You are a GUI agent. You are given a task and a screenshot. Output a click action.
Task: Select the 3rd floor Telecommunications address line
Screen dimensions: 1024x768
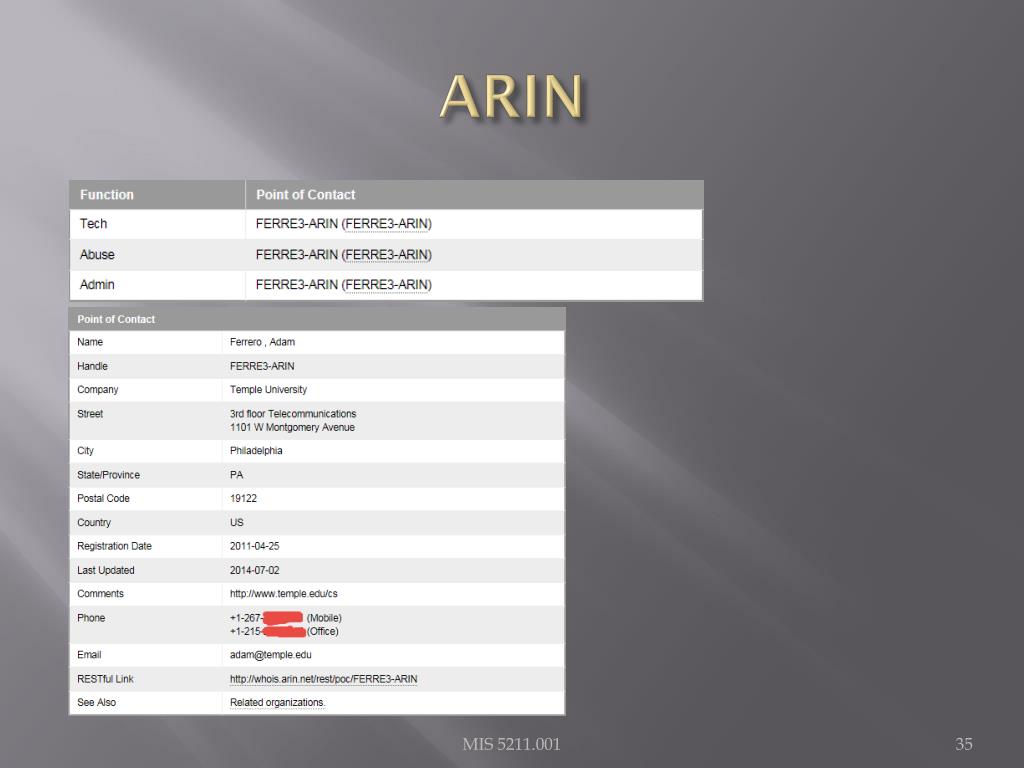point(293,414)
